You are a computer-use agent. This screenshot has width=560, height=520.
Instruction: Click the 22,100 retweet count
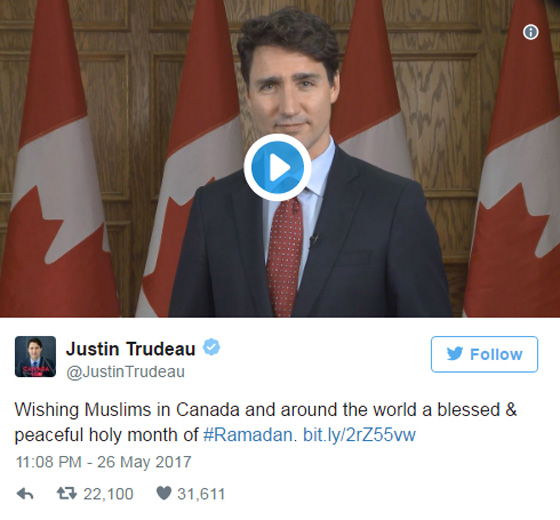pos(108,494)
